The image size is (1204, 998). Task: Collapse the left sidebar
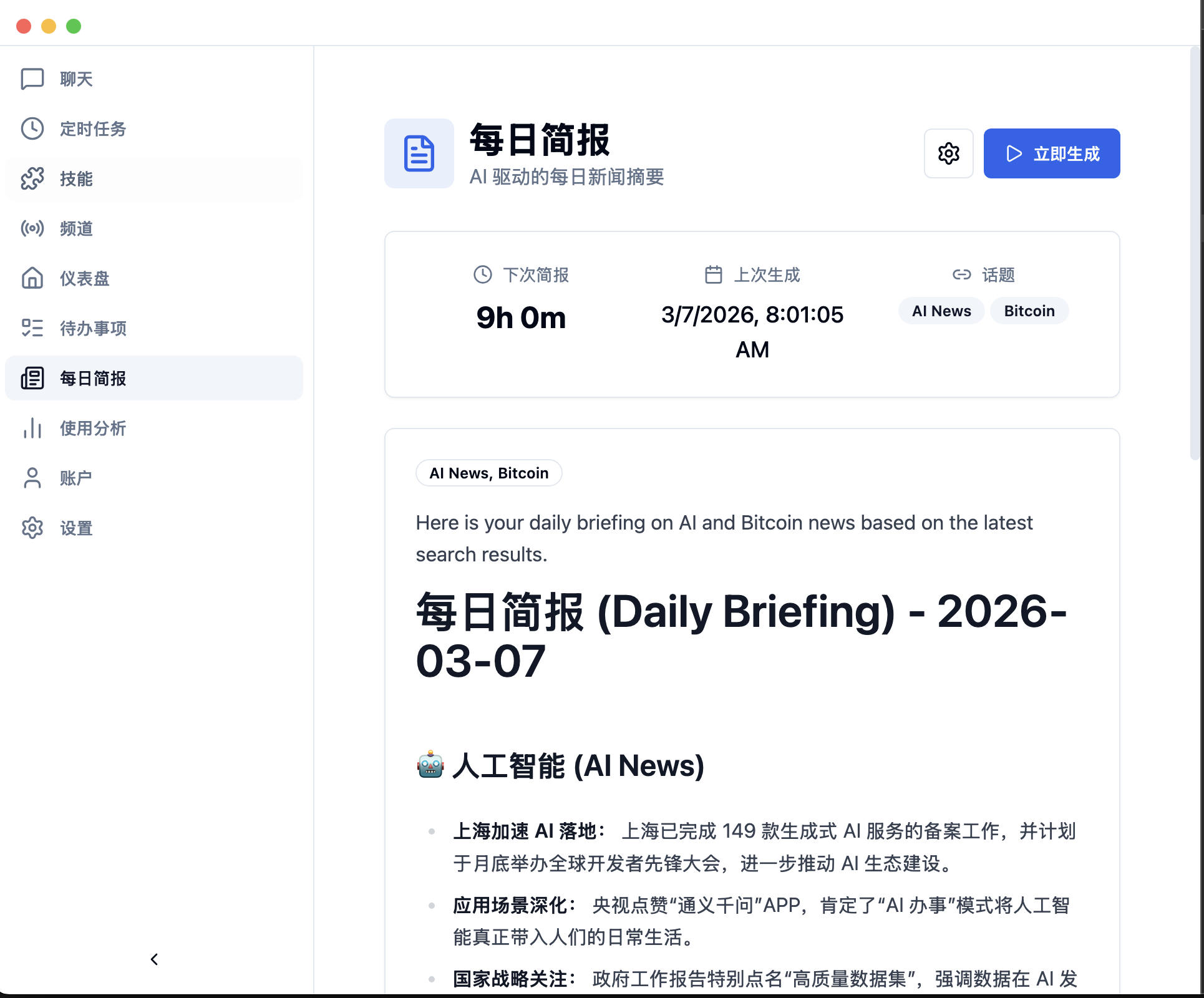click(153, 960)
